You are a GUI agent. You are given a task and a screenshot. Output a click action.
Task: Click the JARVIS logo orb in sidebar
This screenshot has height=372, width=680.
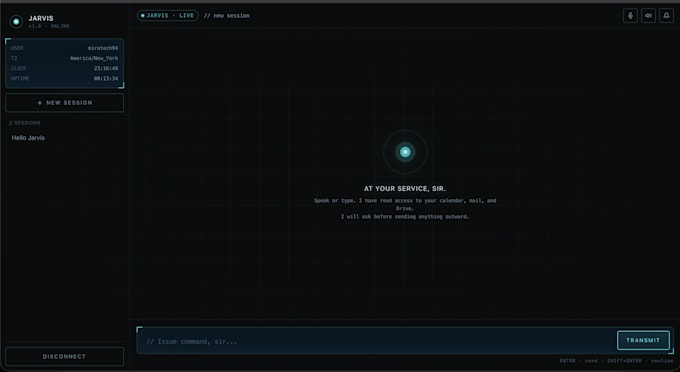click(x=16, y=21)
